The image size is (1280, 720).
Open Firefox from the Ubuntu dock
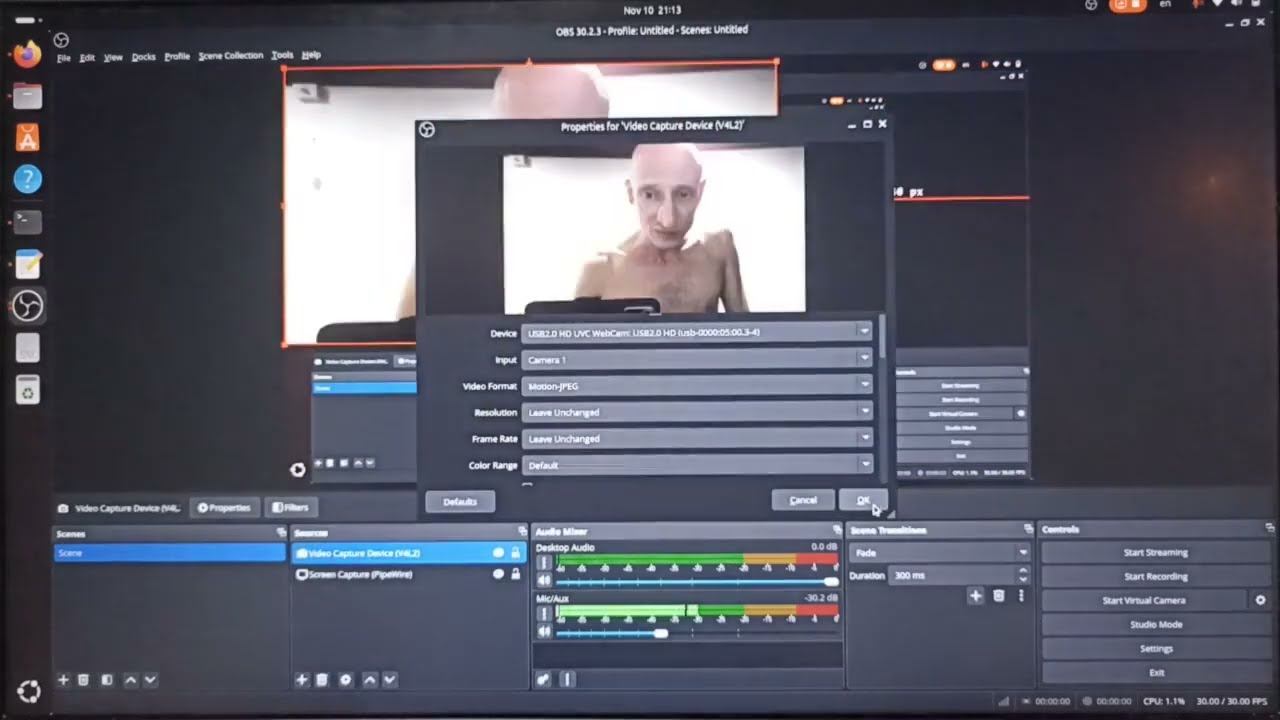pos(27,52)
